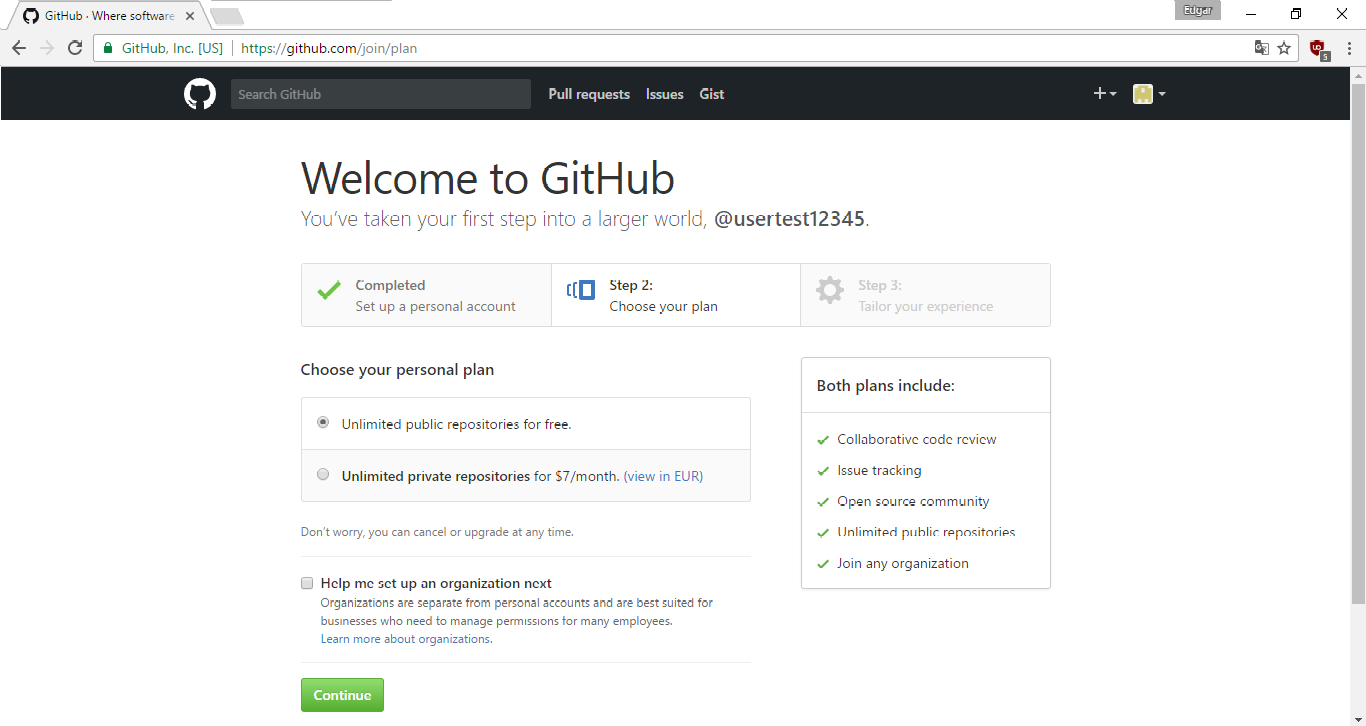The image size is (1366, 726).
Task: Click the Step 2 repository plan icon
Action: [x=580, y=289]
